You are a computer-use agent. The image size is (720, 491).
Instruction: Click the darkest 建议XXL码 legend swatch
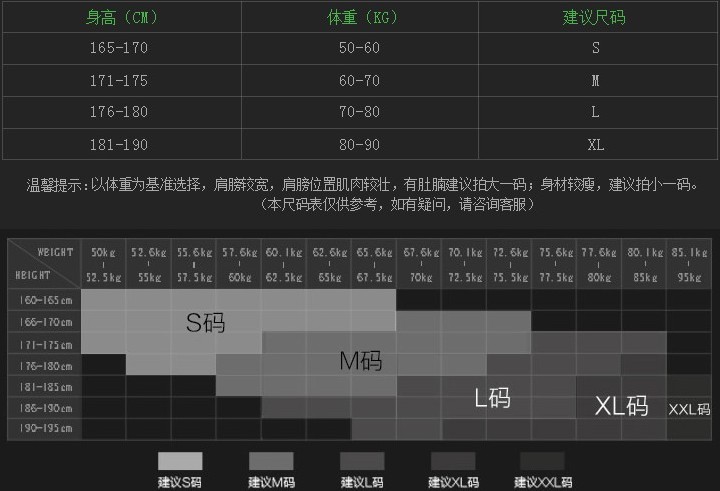click(543, 461)
